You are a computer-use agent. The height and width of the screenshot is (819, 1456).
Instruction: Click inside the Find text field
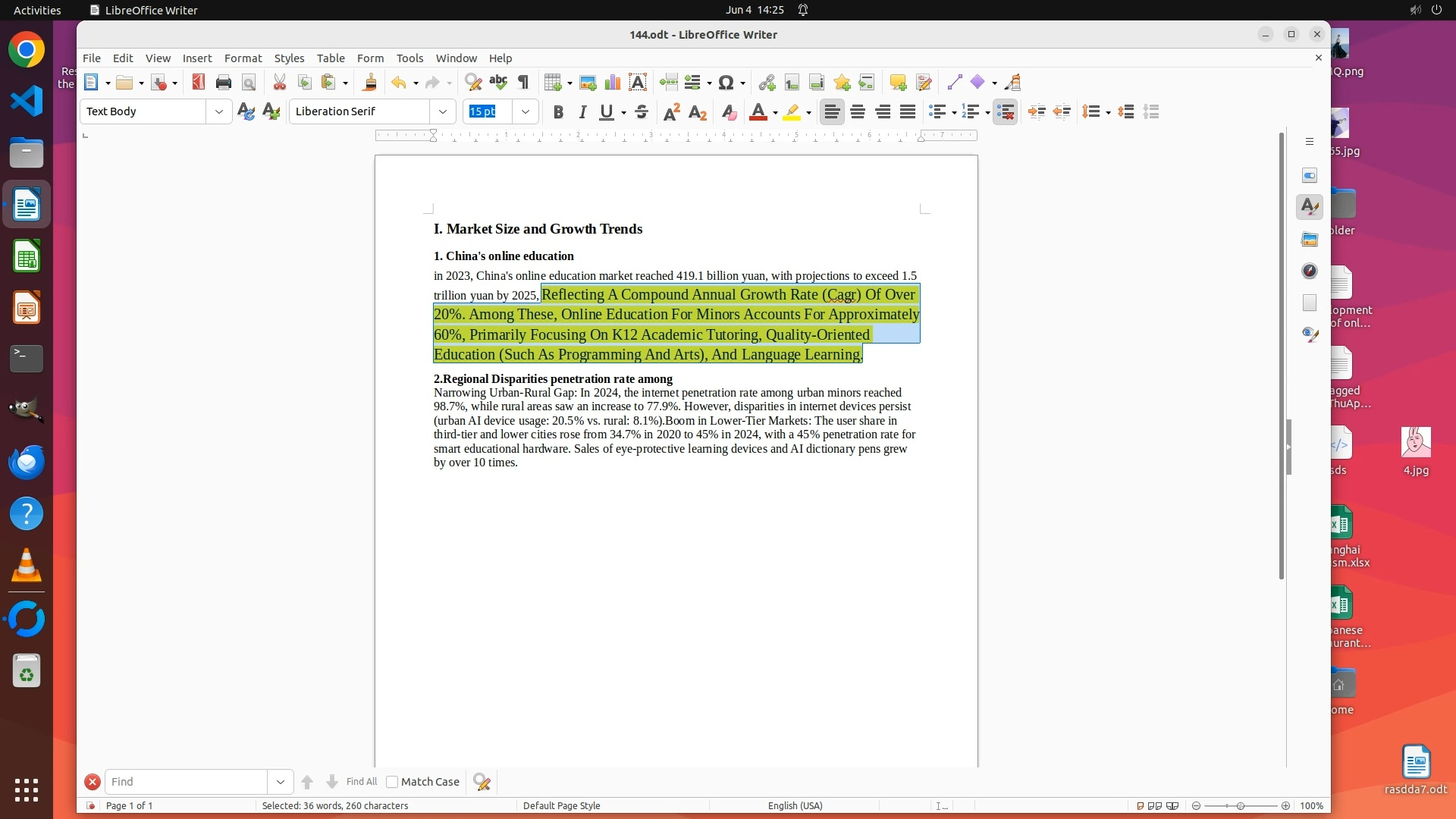pyautogui.click(x=186, y=782)
